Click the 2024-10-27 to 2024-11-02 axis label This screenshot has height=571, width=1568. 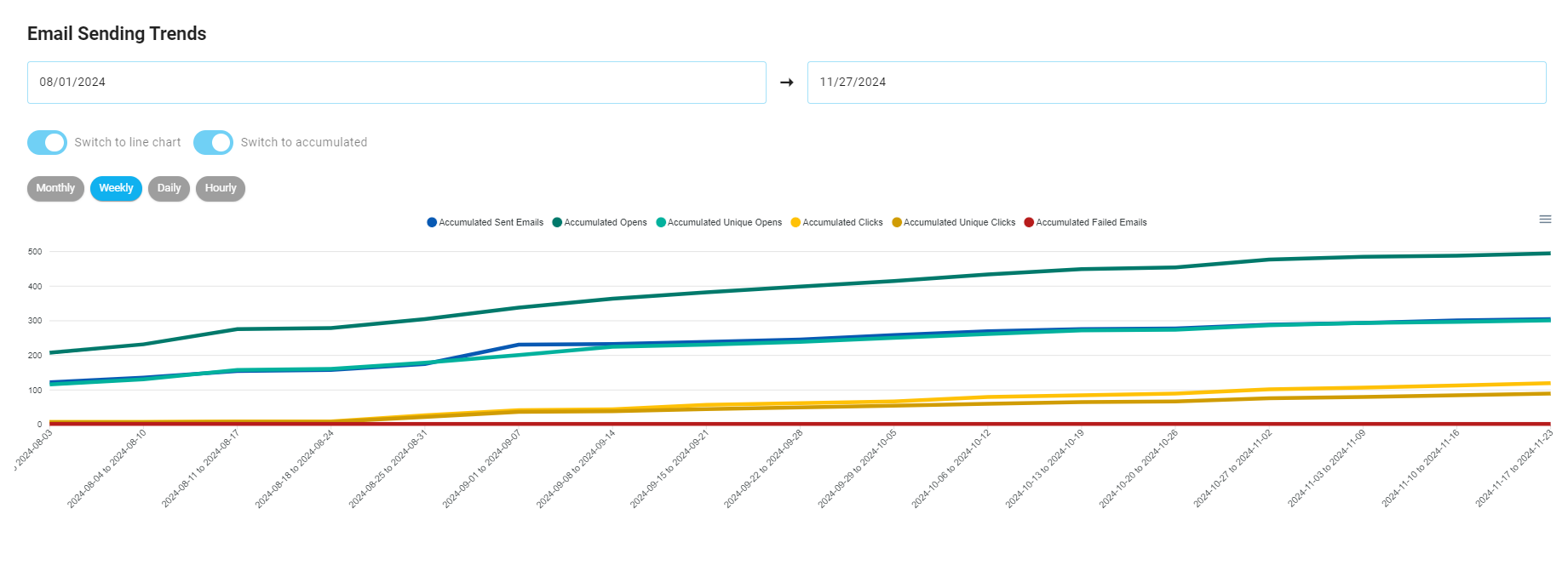(x=1233, y=469)
